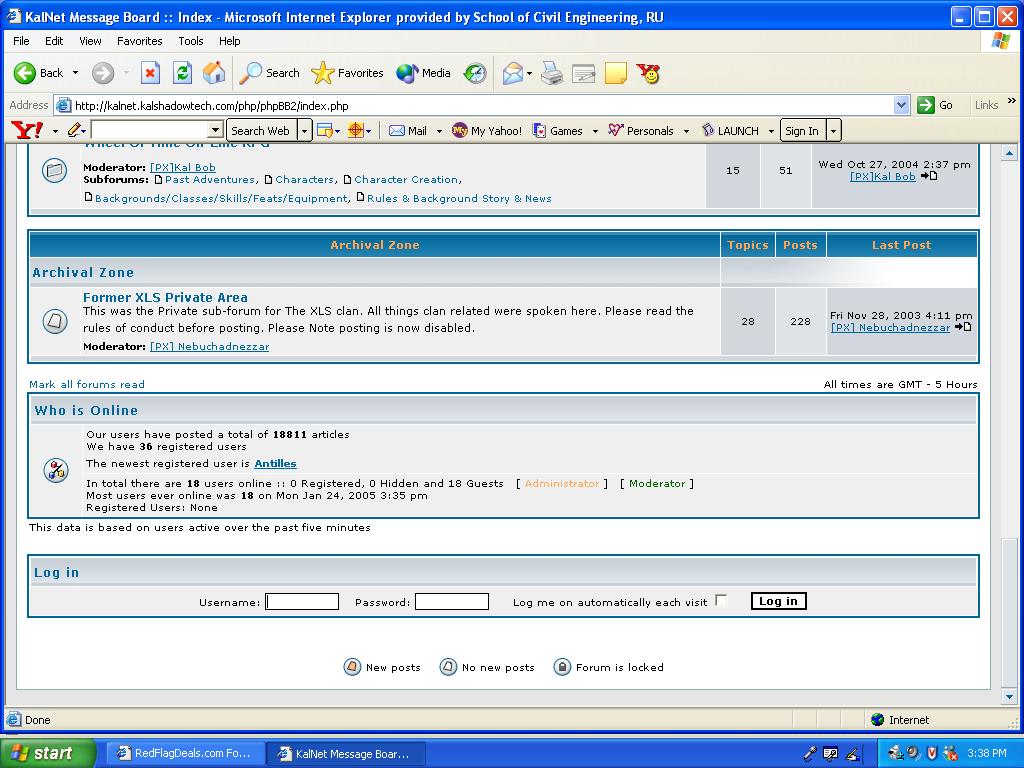
Task: Click the Yahoo Sign In button
Action: pyautogui.click(x=802, y=131)
